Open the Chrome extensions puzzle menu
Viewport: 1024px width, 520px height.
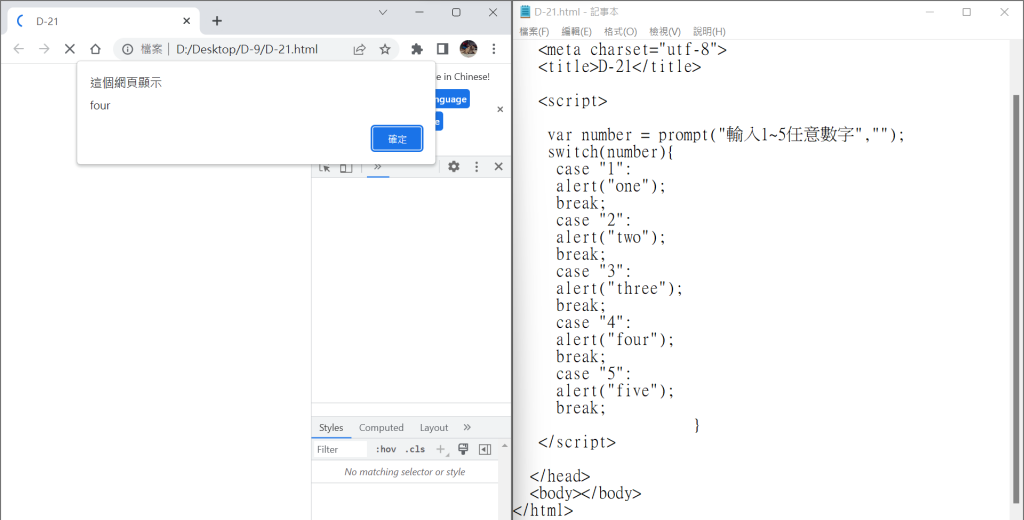417,49
